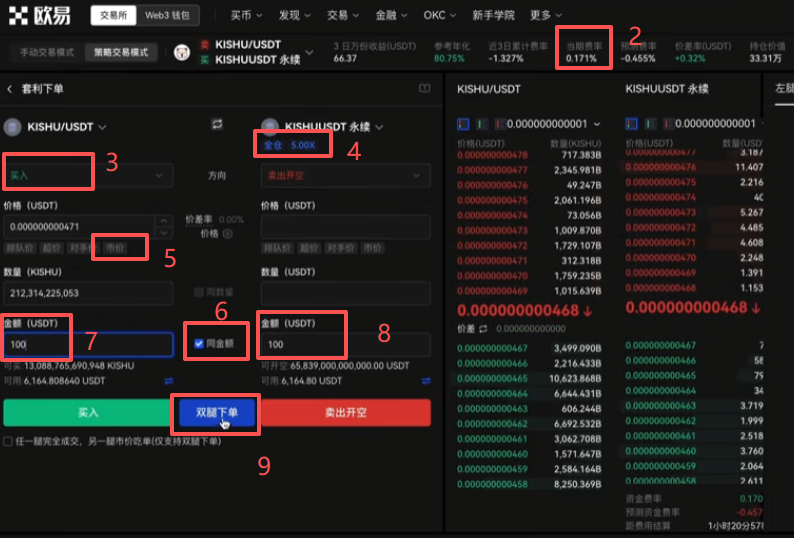Select the bids-only view for KISHUUSDT 永续 book
Screen dimensions: 794x538
[x=650, y=124]
